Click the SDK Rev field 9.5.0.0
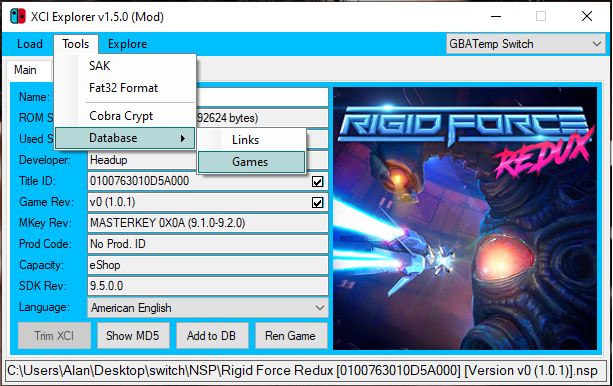613x386 pixels. (208, 286)
